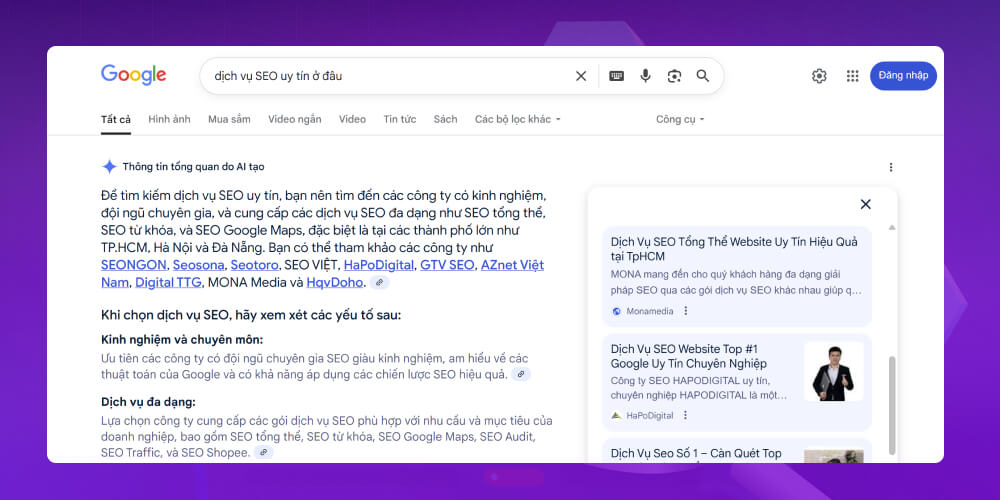Open the on-screen keyboard input tool
Viewport: 1000px width, 500px height.
pyautogui.click(x=616, y=76)
